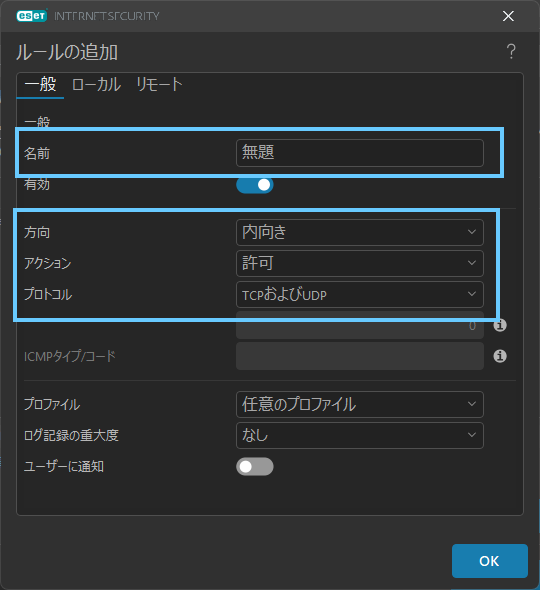The image size is (540, 590).
Task: Open ログ記録の重大度 dropdown showing なし
Action: pos(360,435)
